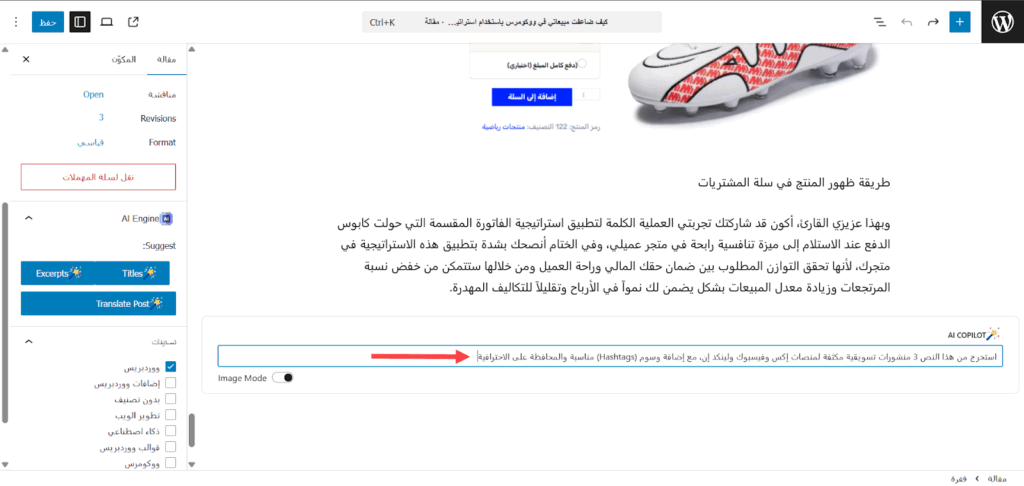Click the WordPress logo icon
The image size is (1024, 486).
(1002, 21)
